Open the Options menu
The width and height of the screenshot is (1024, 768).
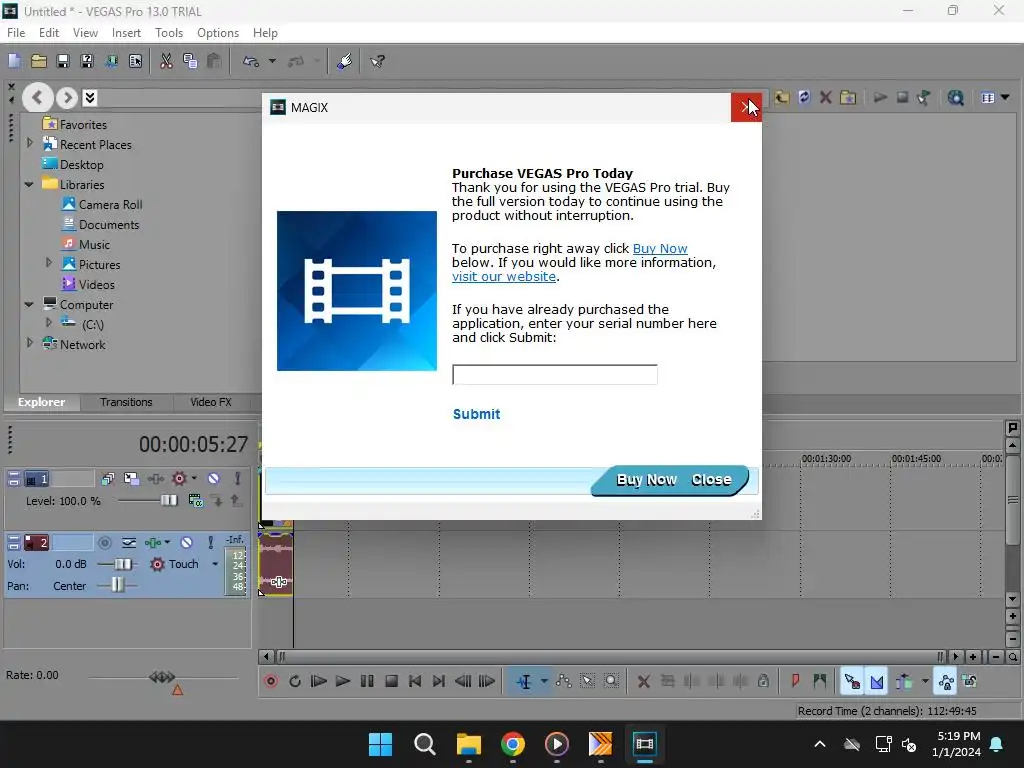click(x=217, y=33)
